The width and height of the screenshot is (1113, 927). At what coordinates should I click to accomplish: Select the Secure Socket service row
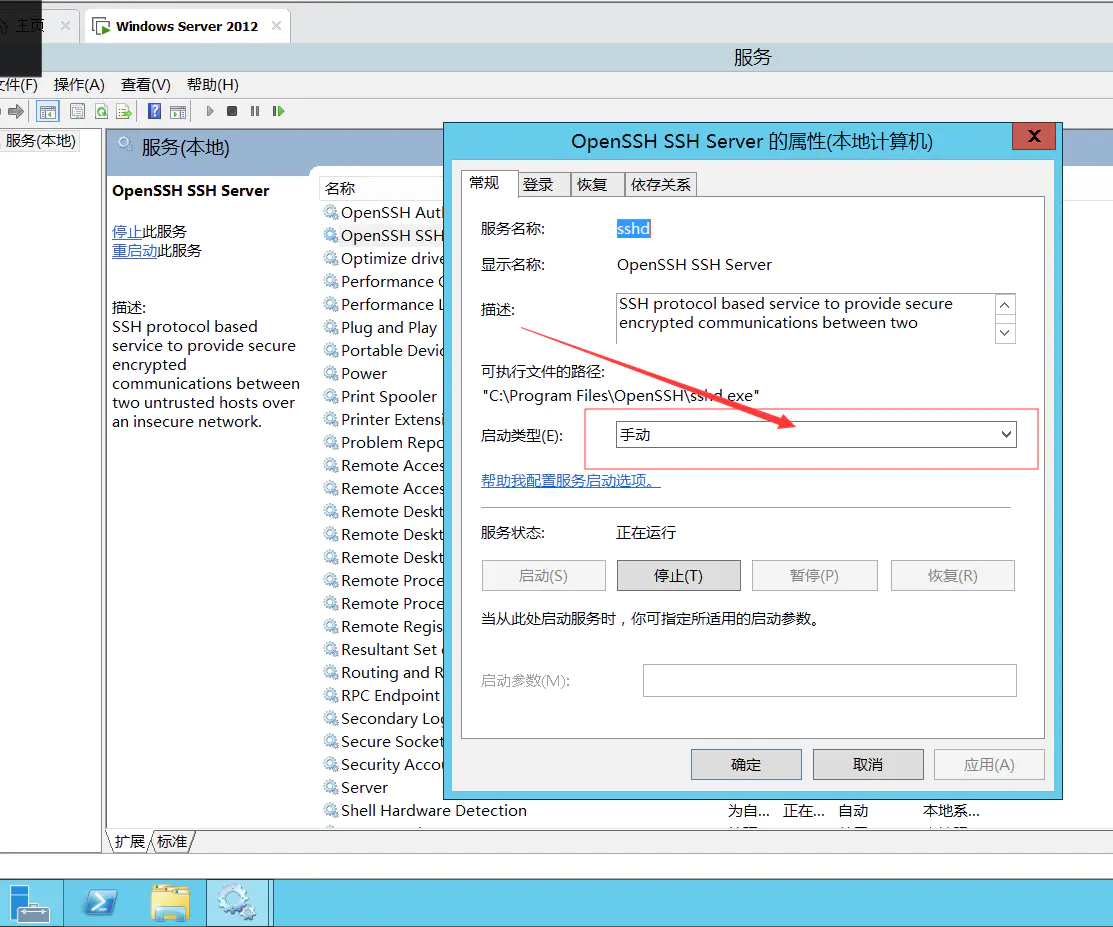click(x=383, y=741)
